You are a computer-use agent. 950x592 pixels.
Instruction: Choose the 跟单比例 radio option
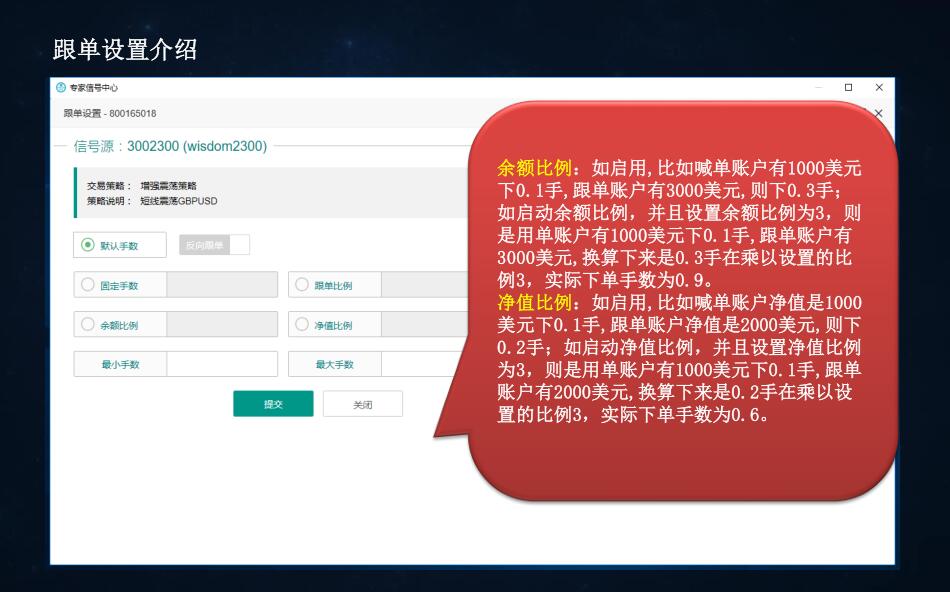[x=302, y=285]
